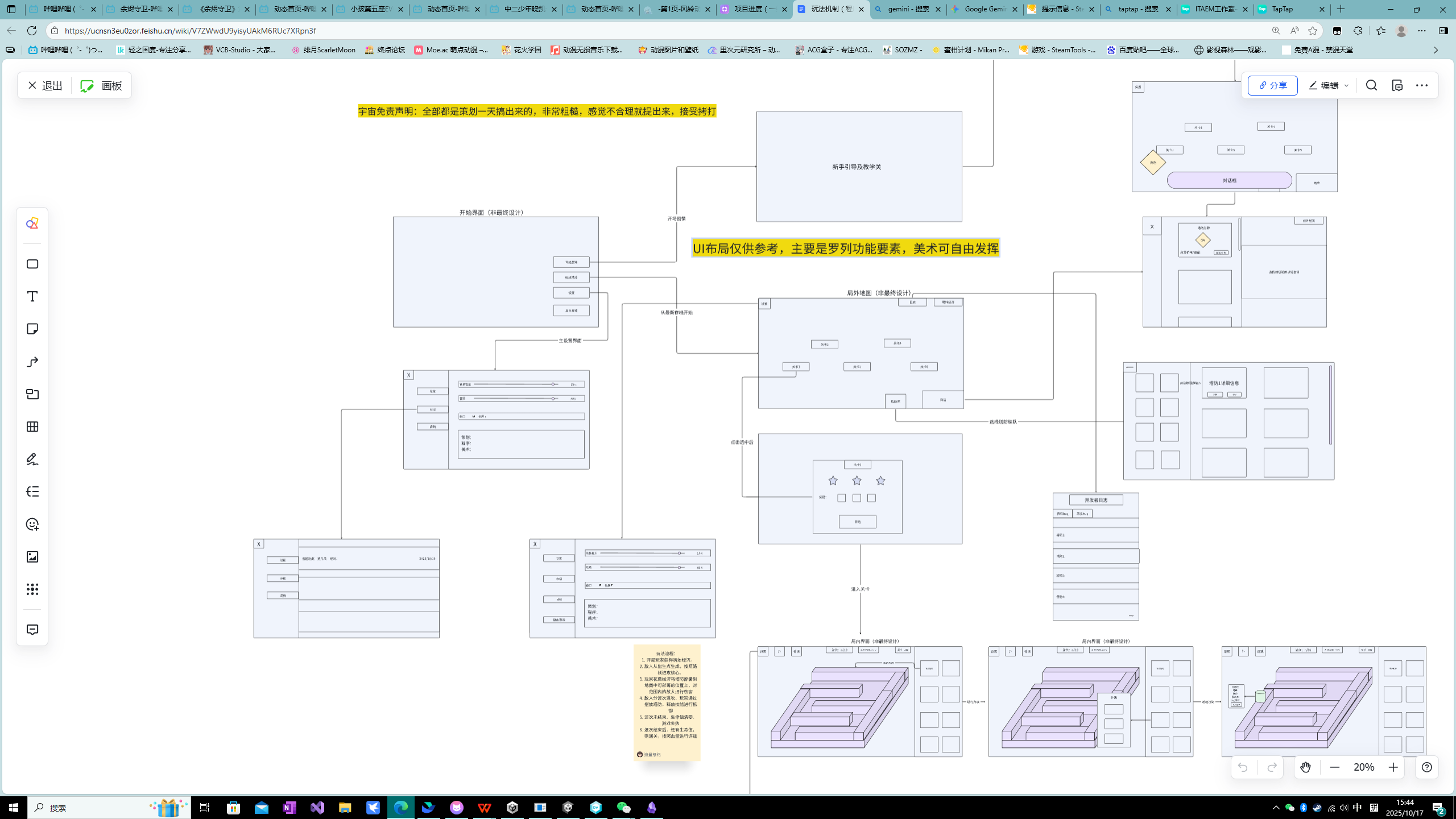This screenshot has height=819, width=1456.
Task: Open the image insert tool
Action: [32, 557]
